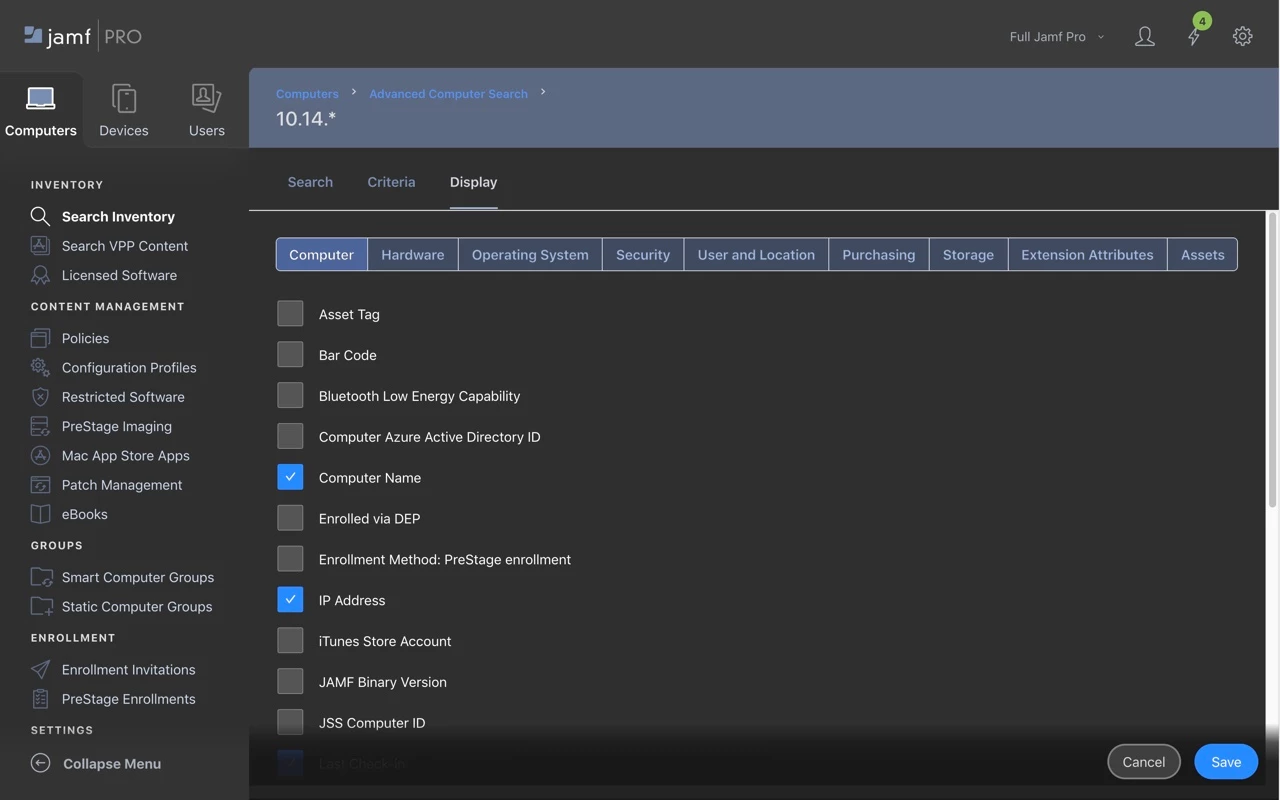The height and width of the screenshot is (800, 1280).
Task: Click the Restricted Software shield icon
Action: coord(40,397)
